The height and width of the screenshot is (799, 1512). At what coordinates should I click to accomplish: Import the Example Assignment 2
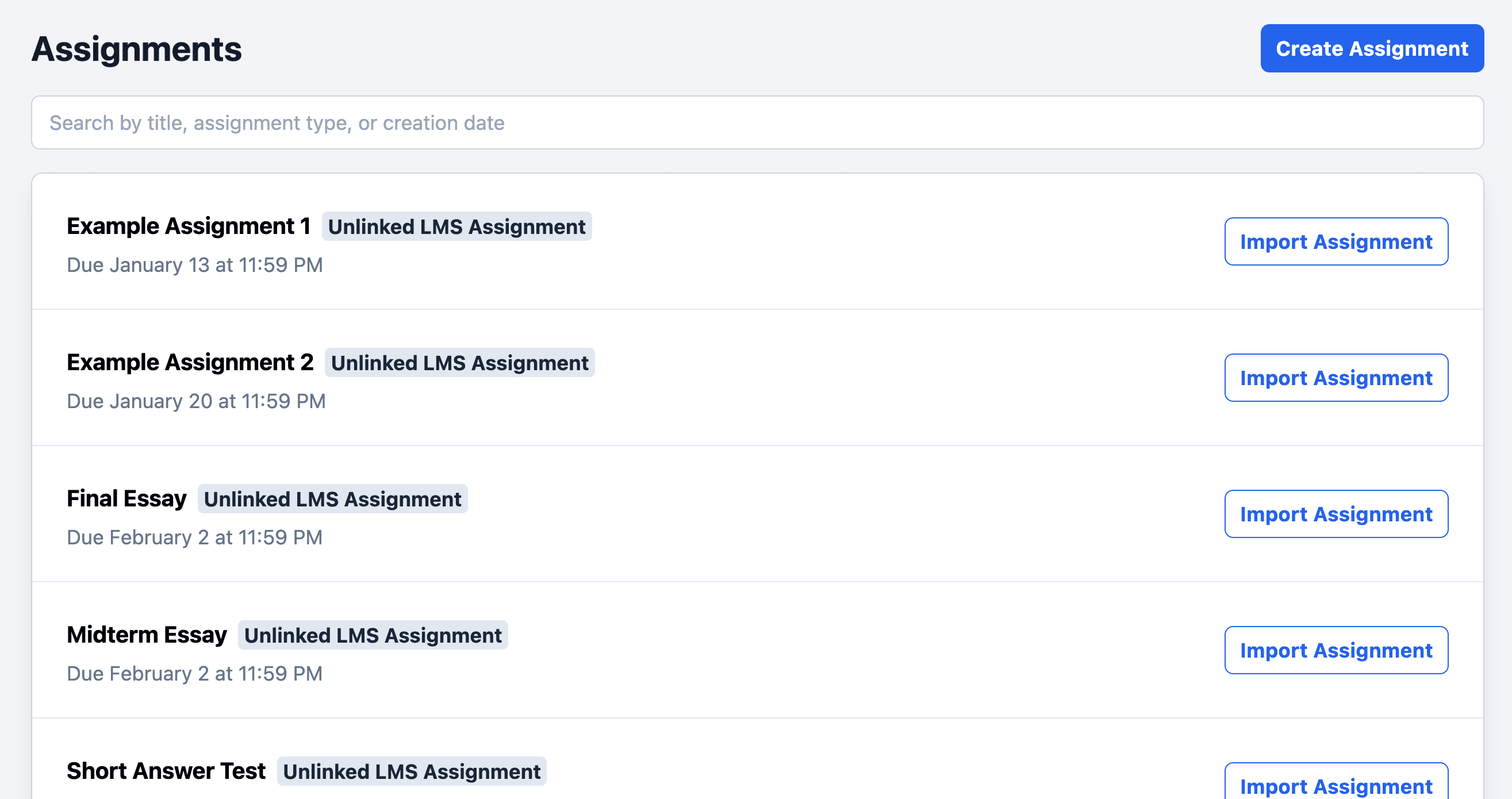point(1337,378)
